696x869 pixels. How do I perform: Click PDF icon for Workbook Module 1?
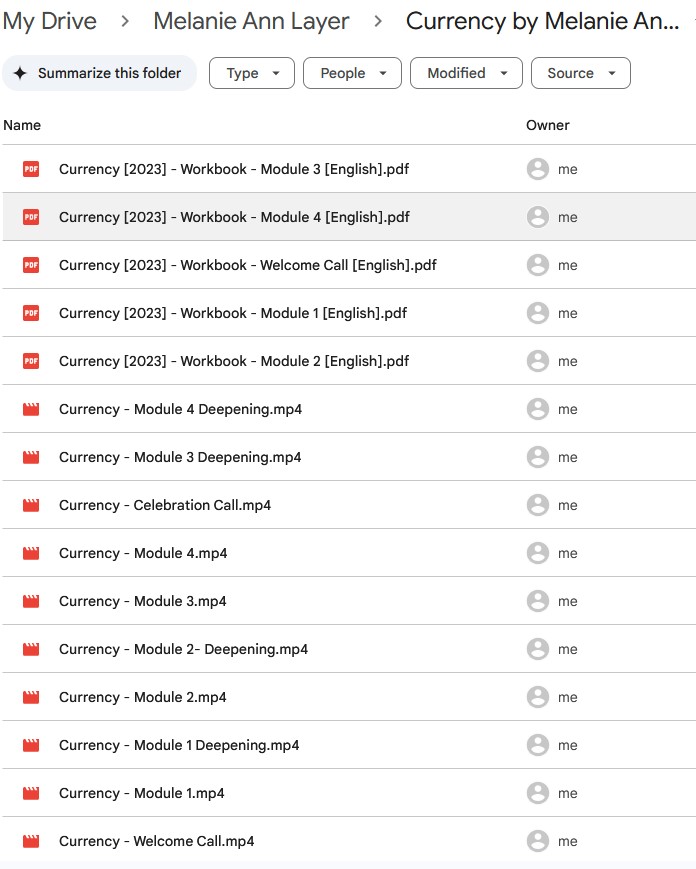pyautogui.click(x=31, y=313)
